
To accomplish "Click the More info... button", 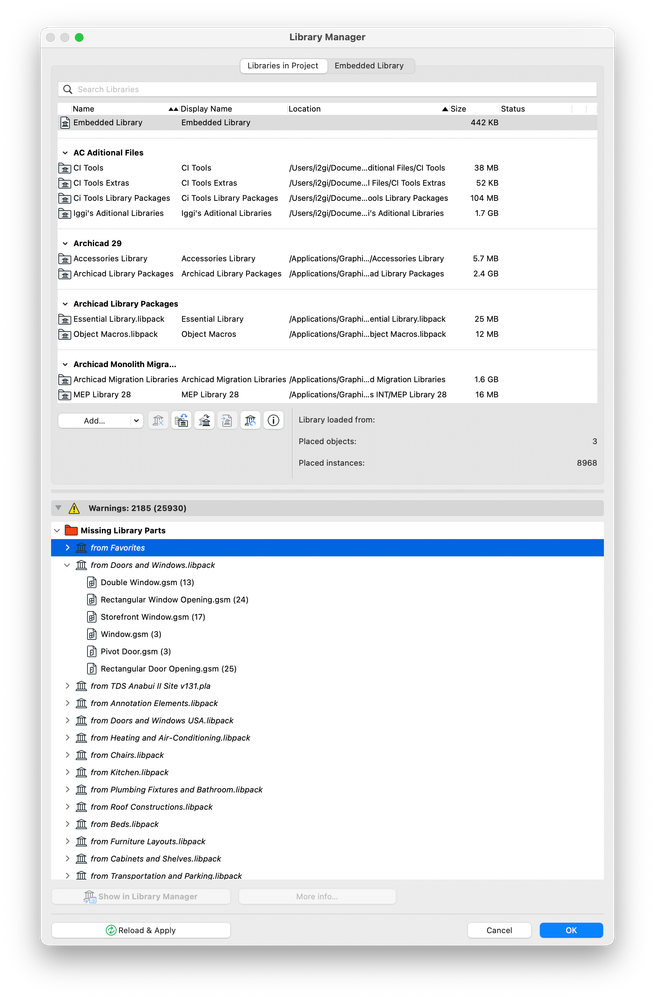I will click(x=317, y=896).
